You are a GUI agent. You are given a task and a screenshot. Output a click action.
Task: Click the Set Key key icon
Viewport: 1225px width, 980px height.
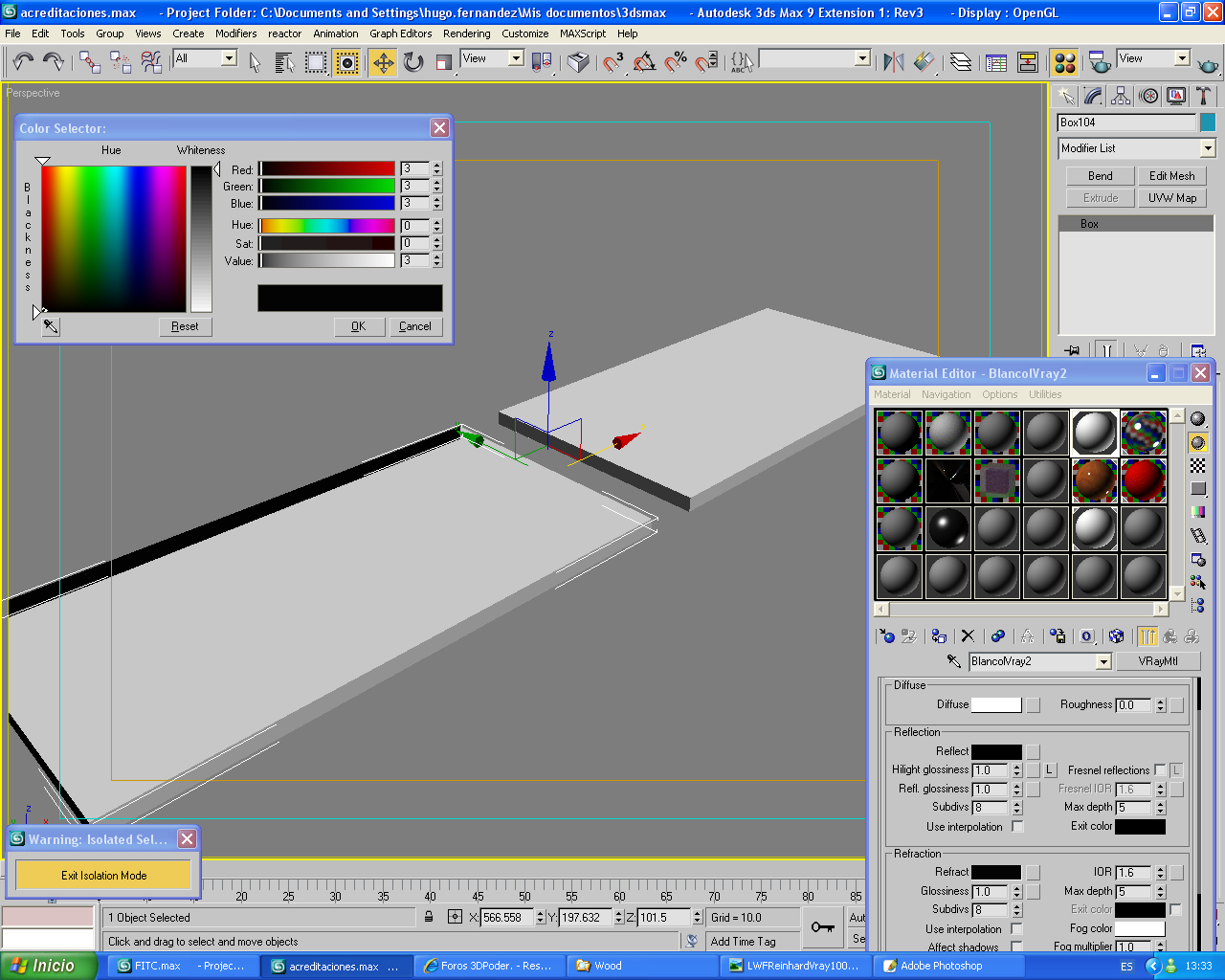point(823,926)
